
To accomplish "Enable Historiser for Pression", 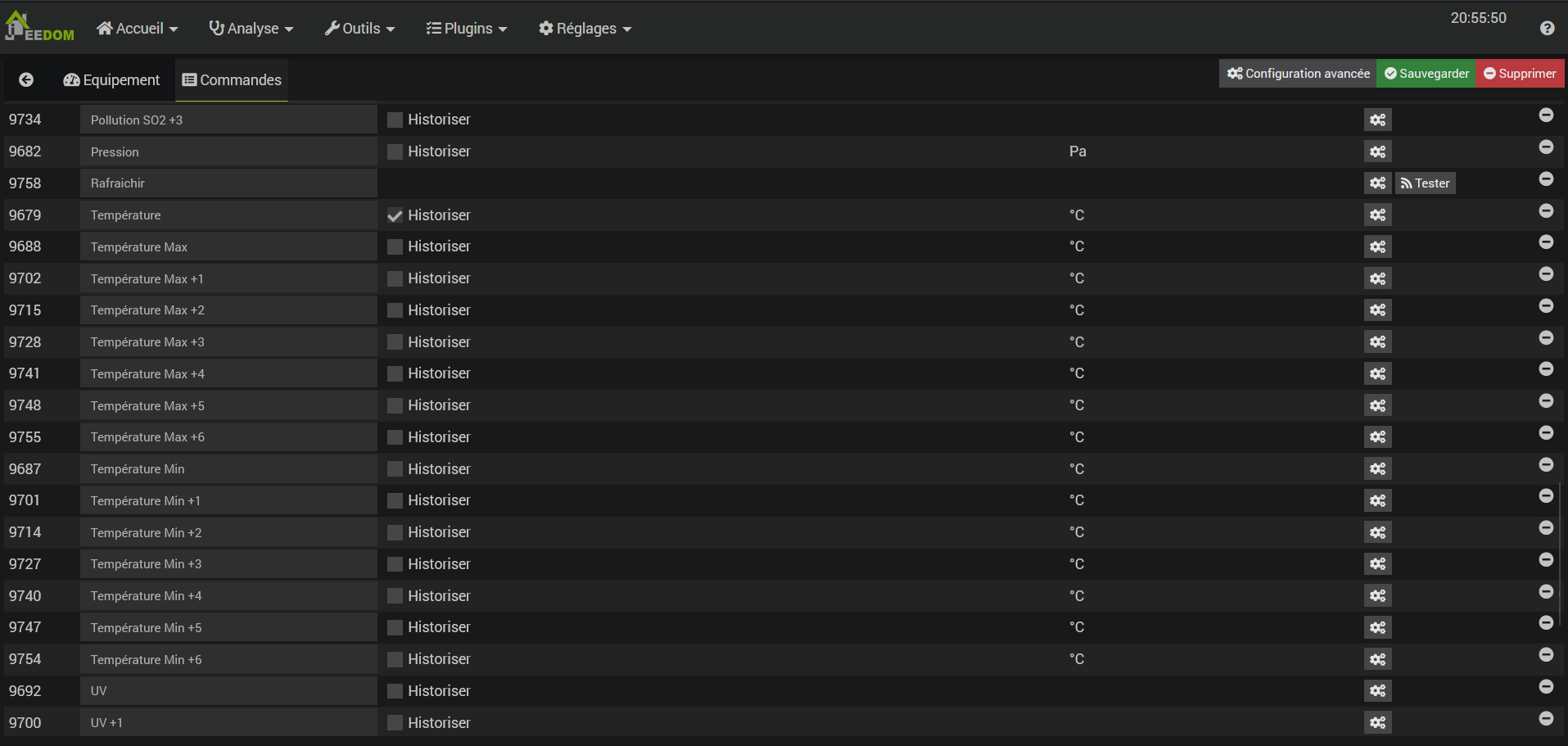I will point(395,151).
